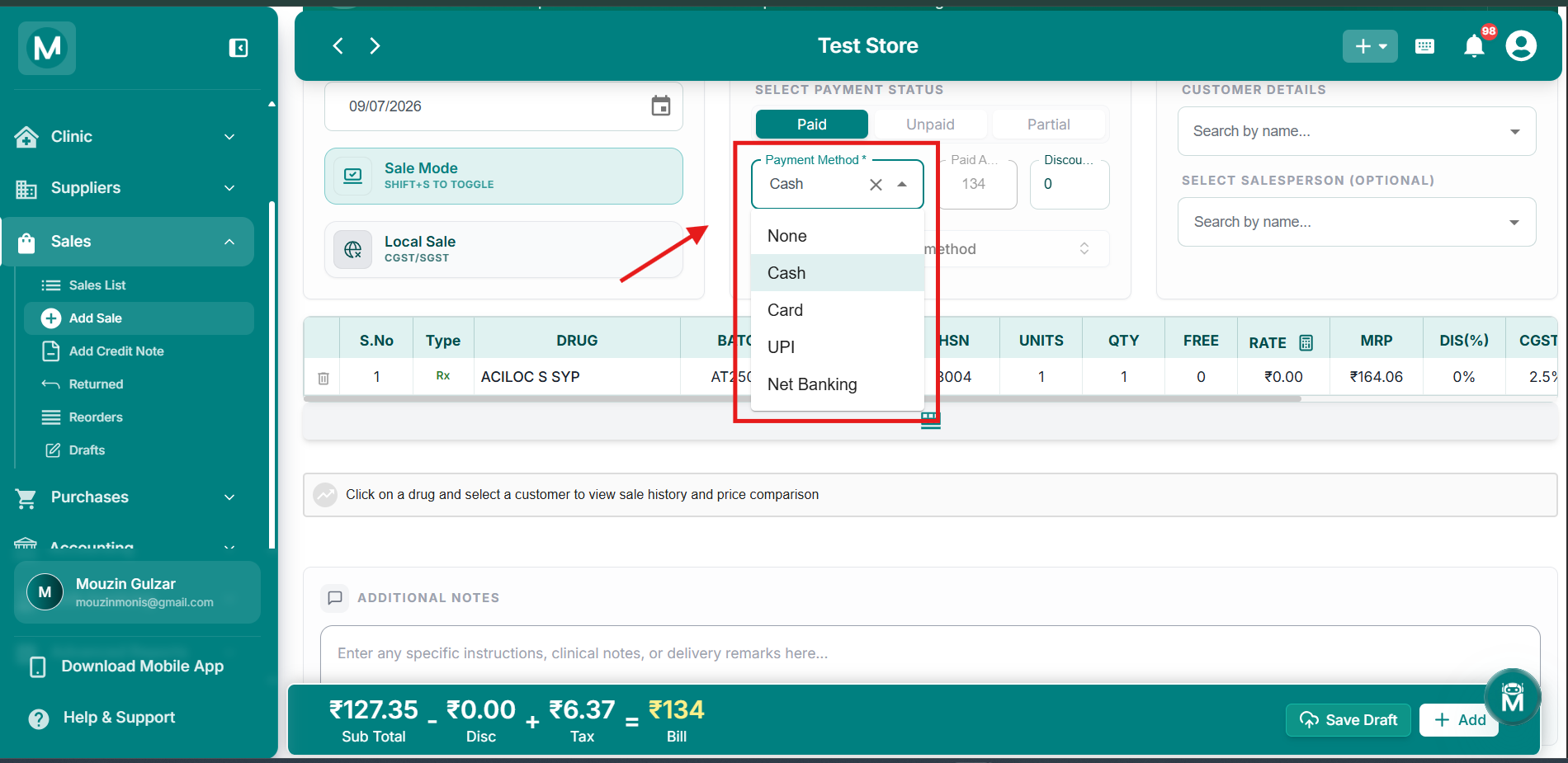The width and height of the screenshot is (1568, 763).
Task: Open the chatbot assistant icon
Action: tap(1512, 698)
